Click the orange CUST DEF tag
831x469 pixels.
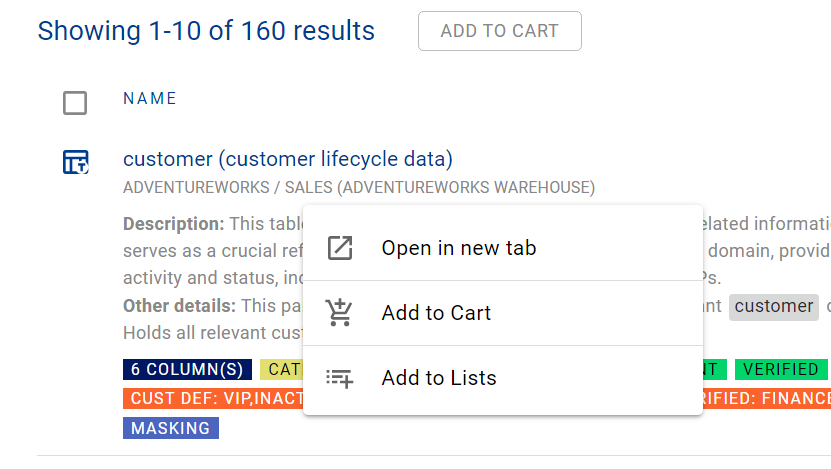213,399
